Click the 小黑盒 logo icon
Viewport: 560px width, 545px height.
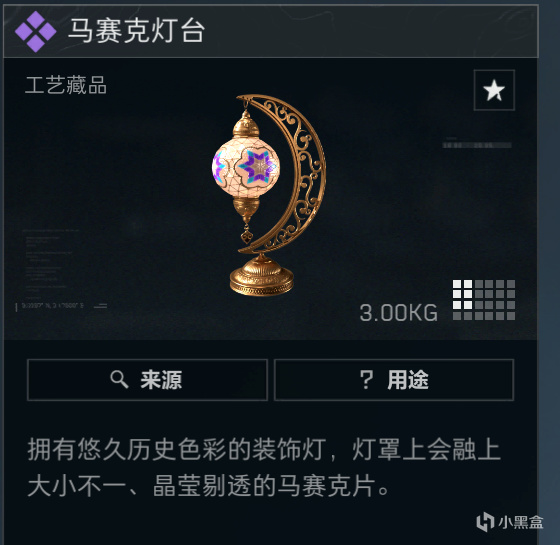[485, 522]
